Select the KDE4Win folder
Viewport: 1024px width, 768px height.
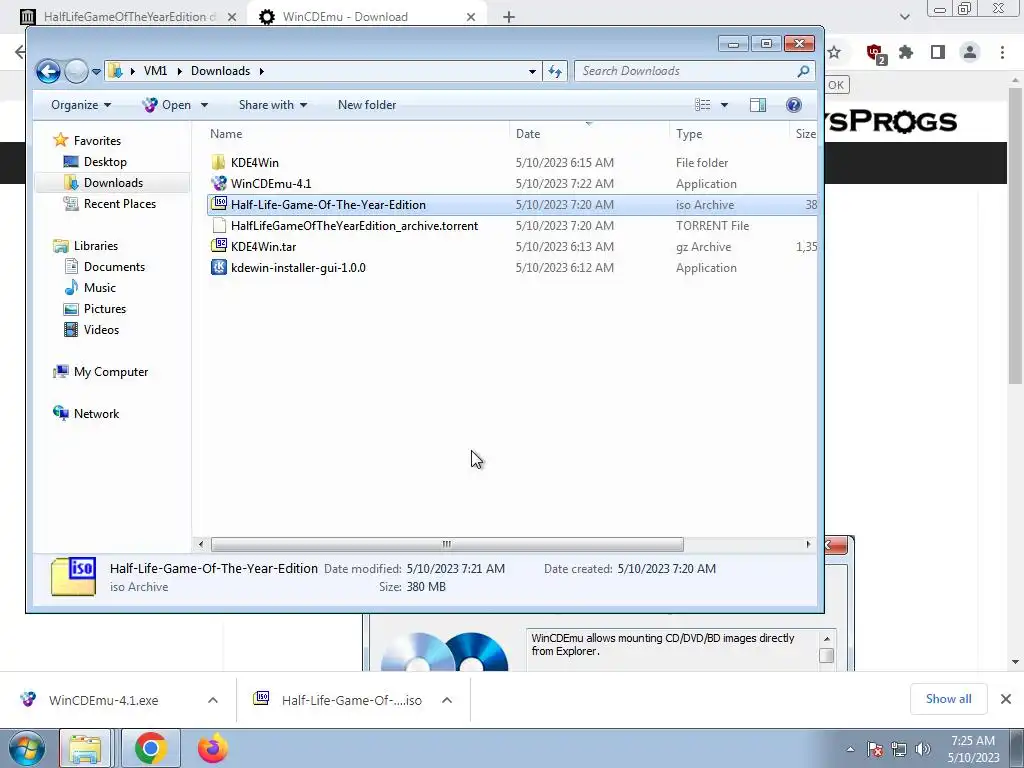pos(255,163)
